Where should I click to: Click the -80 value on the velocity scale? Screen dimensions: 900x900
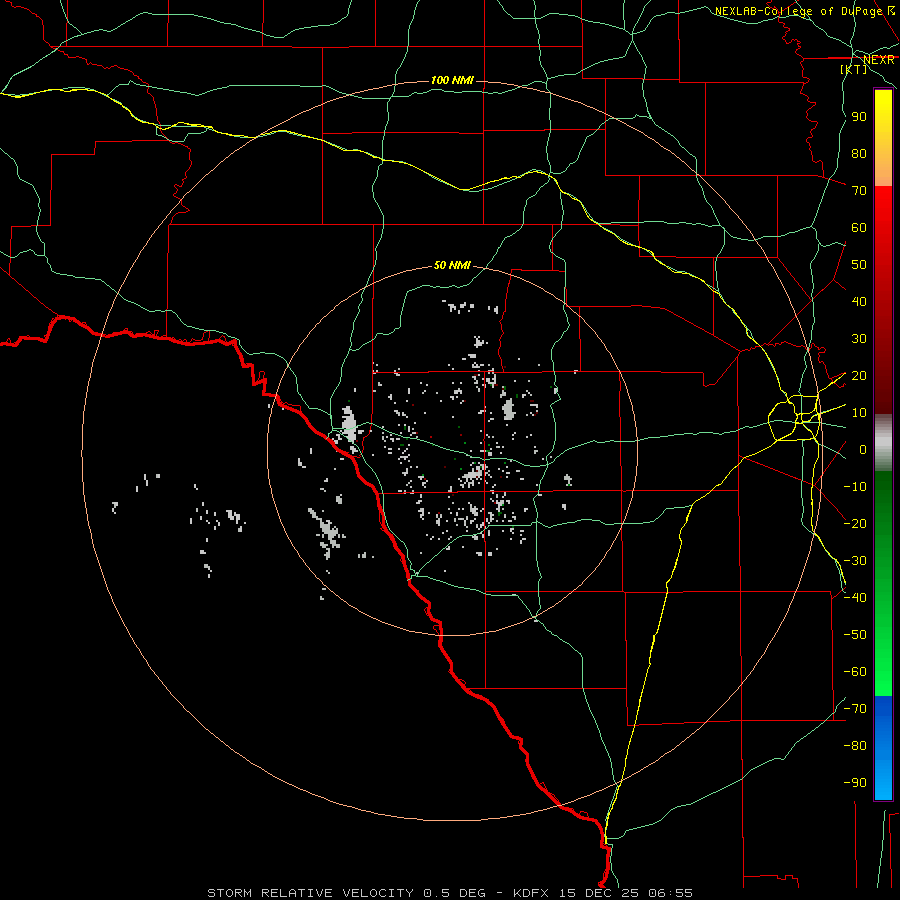(855, 746)
